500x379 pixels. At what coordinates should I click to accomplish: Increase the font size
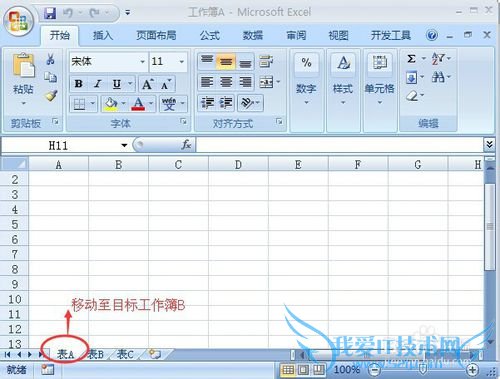148,84
